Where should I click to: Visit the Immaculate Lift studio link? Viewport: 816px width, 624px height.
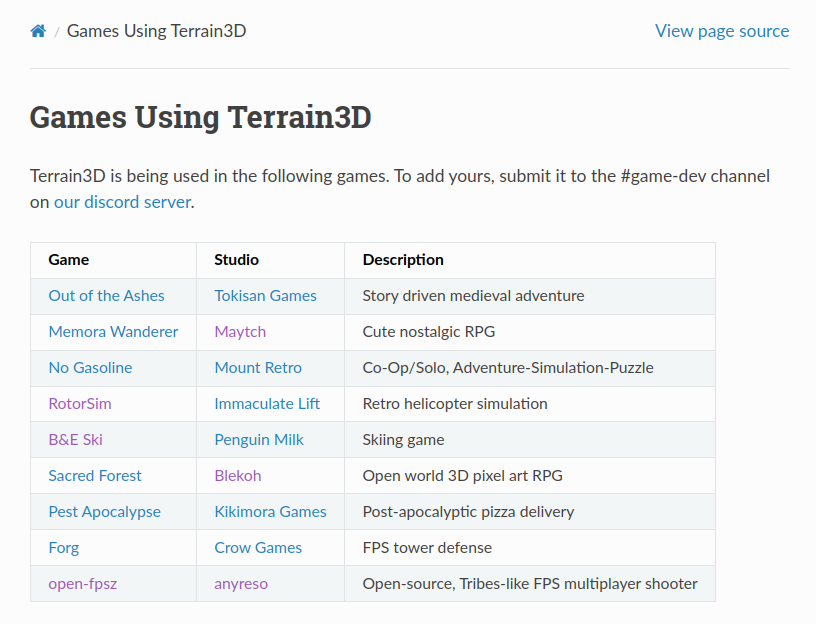[267, 403]
